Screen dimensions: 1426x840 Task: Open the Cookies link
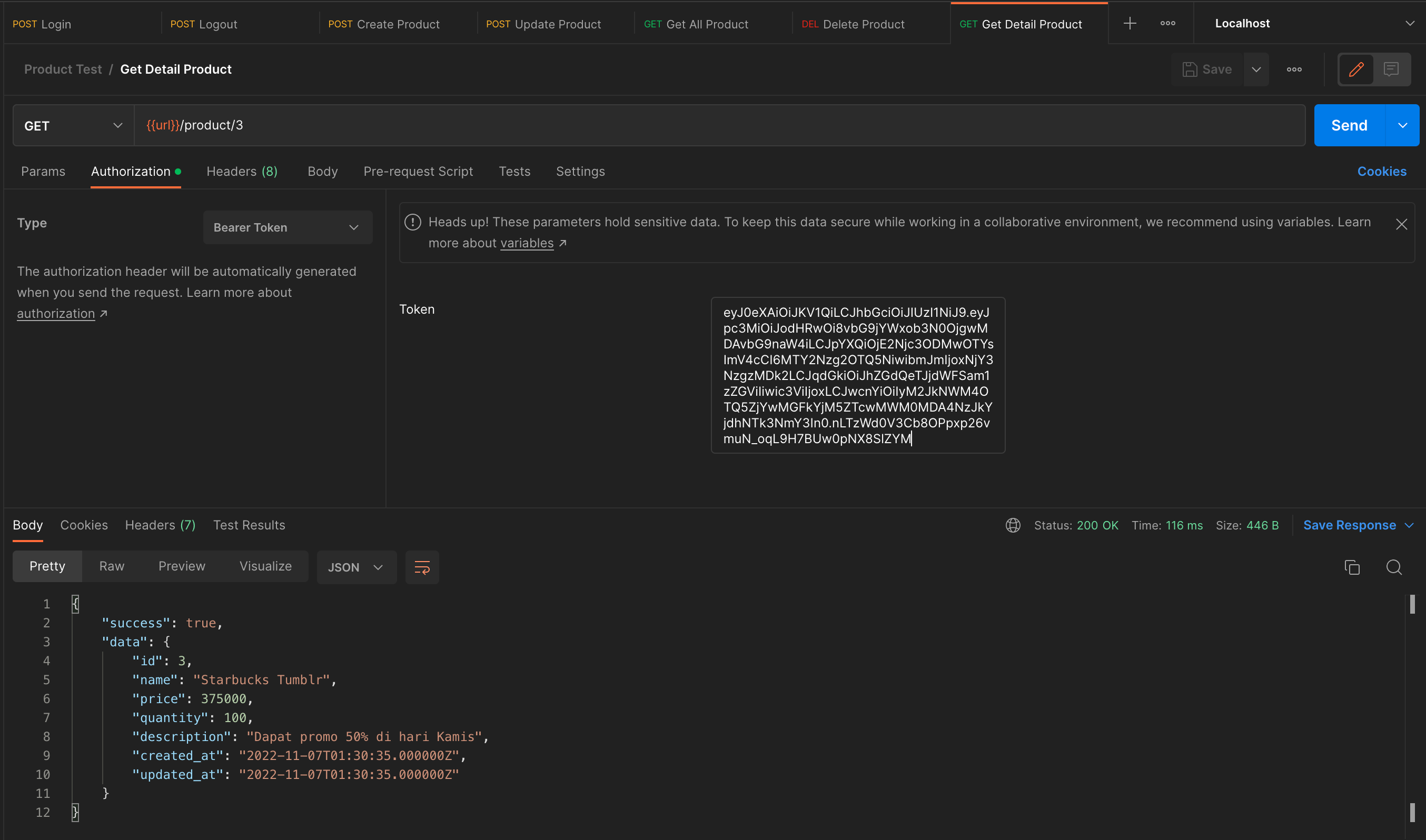[1381, 172]
